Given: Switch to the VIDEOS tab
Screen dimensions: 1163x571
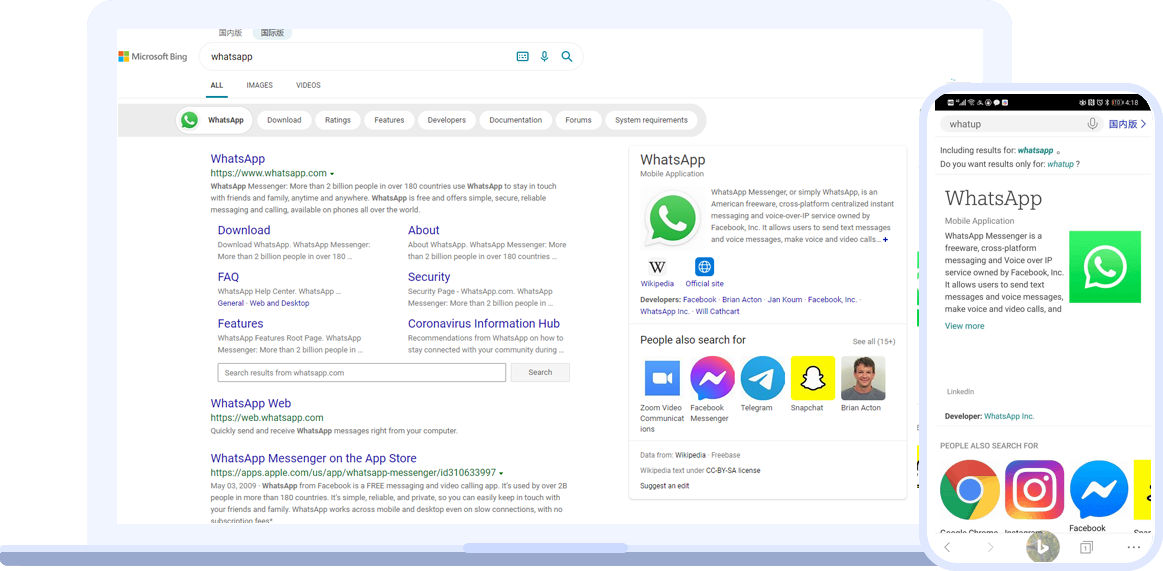Looking at the screenshot, I should (x=308, y=86).
